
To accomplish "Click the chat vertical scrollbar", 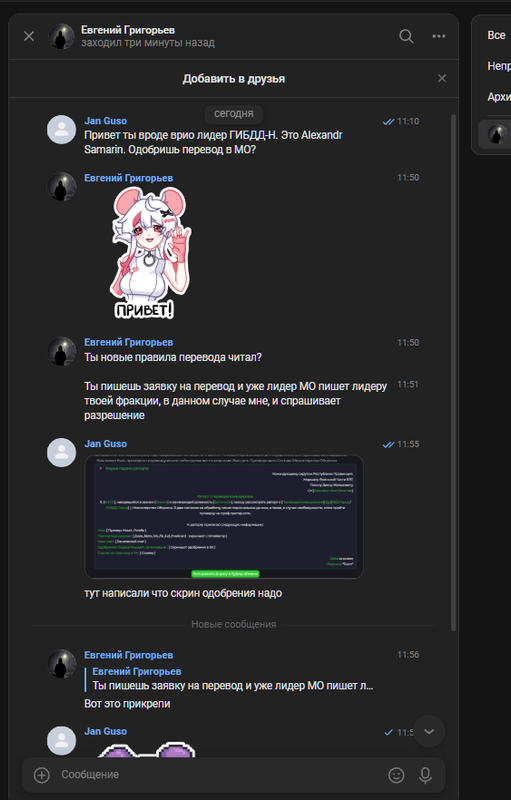I will 453,372.
